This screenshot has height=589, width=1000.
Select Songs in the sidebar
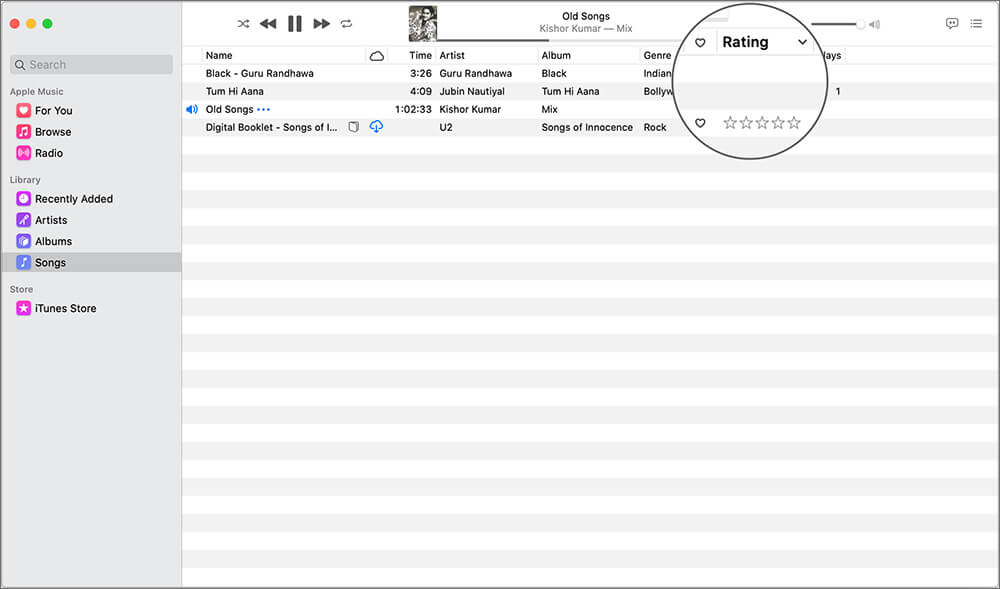[91, 262]
